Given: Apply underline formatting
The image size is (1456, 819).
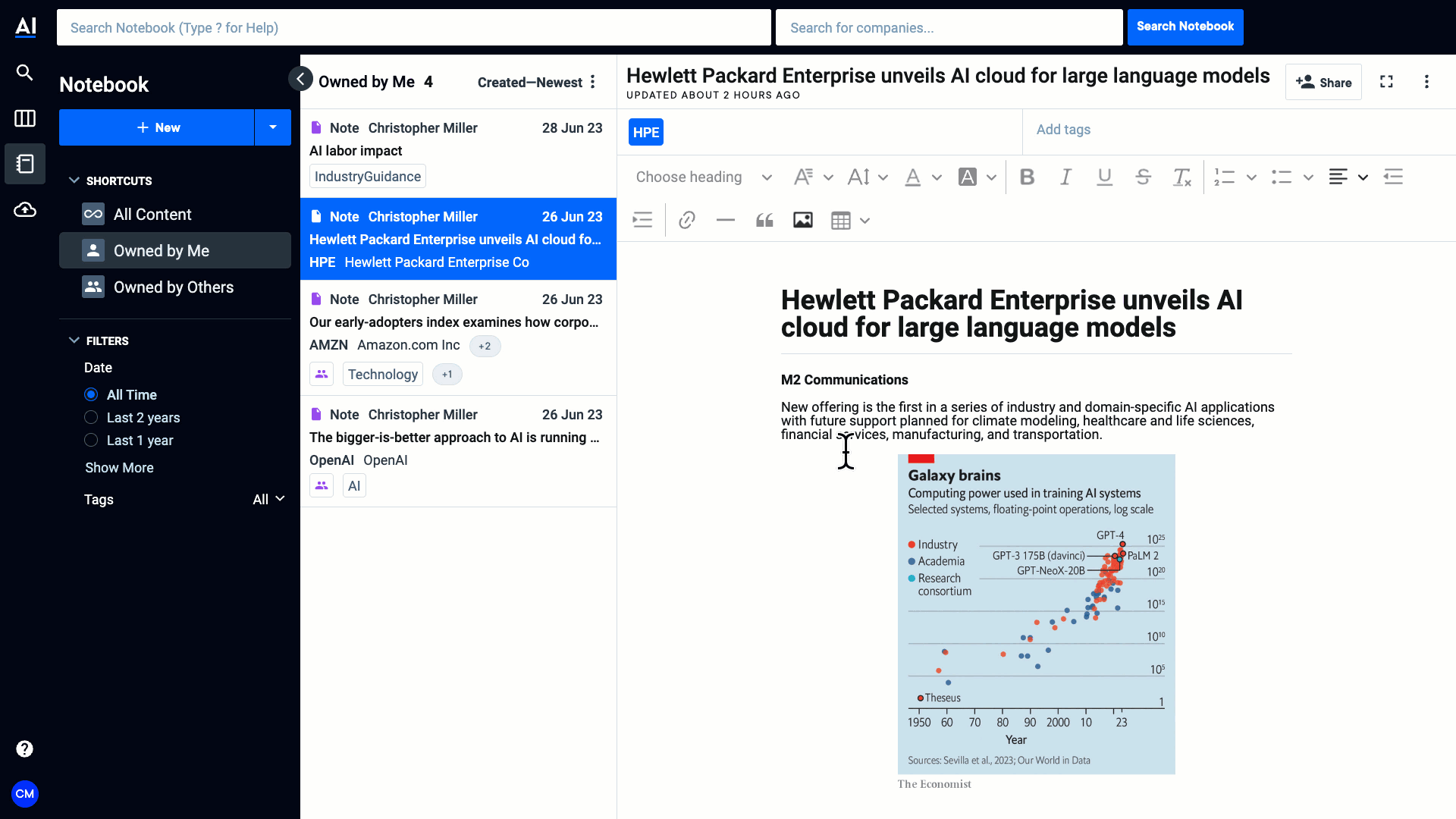Looking at the screenshot, I should click(1104, 177).
